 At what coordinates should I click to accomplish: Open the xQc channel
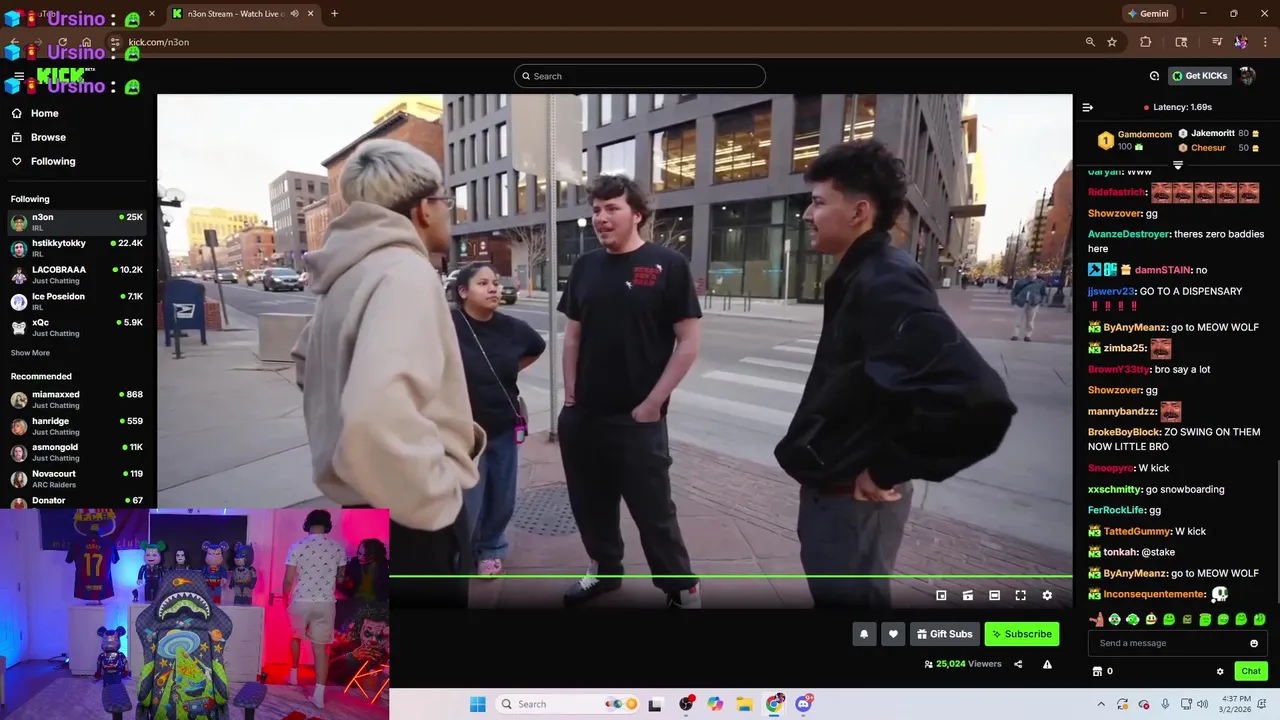76,327
